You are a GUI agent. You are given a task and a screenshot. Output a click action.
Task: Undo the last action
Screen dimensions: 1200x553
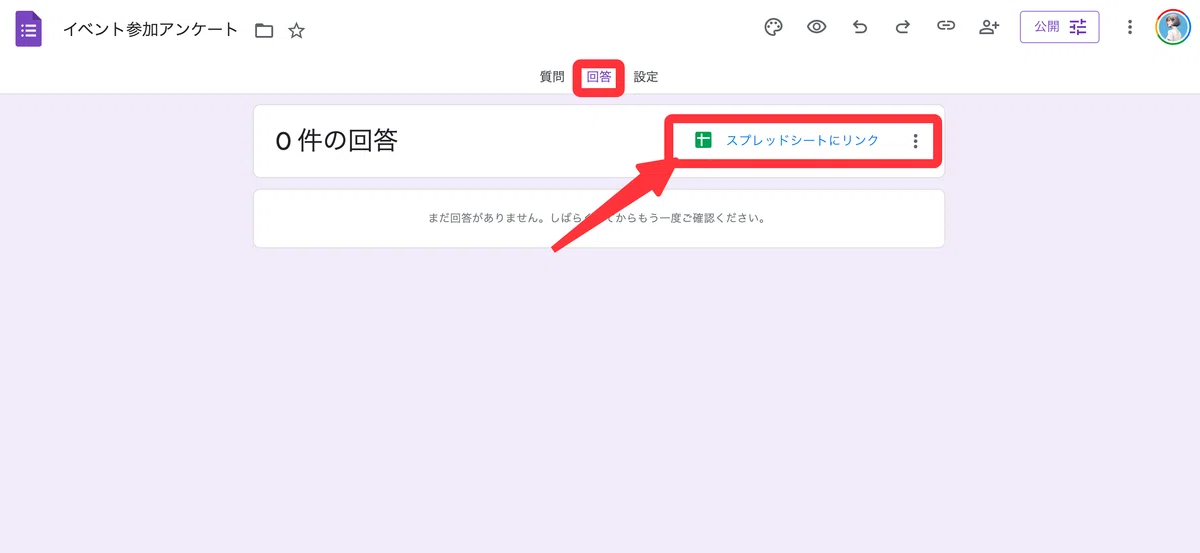859,27
